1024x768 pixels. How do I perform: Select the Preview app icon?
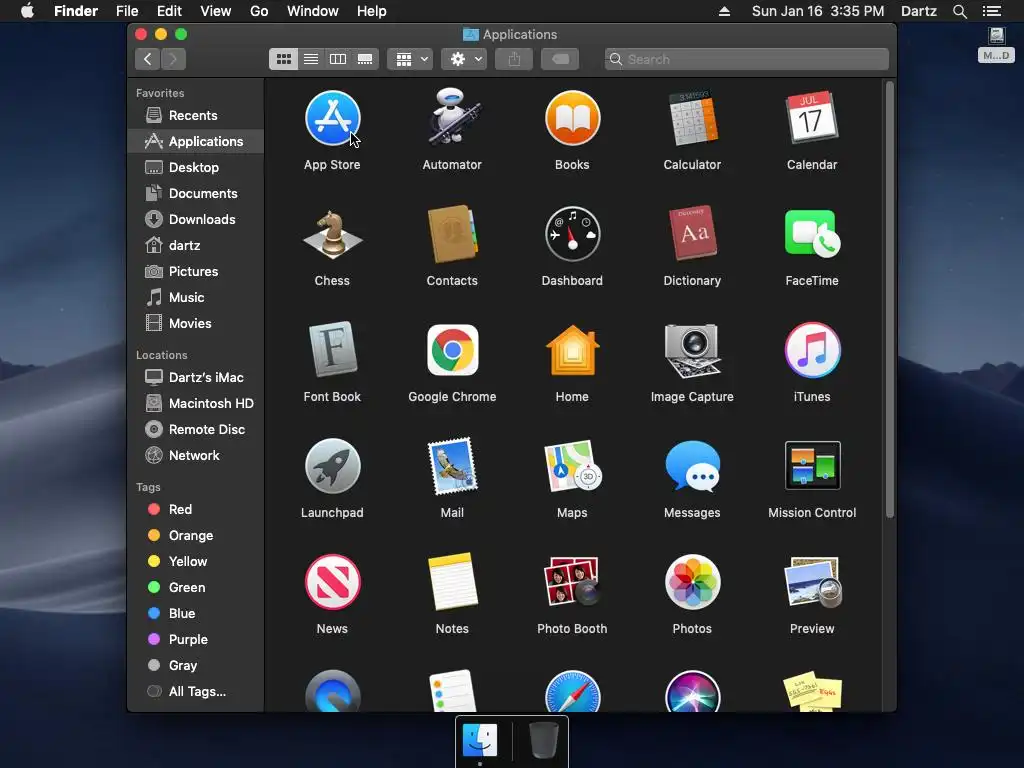tap(812, 582)
